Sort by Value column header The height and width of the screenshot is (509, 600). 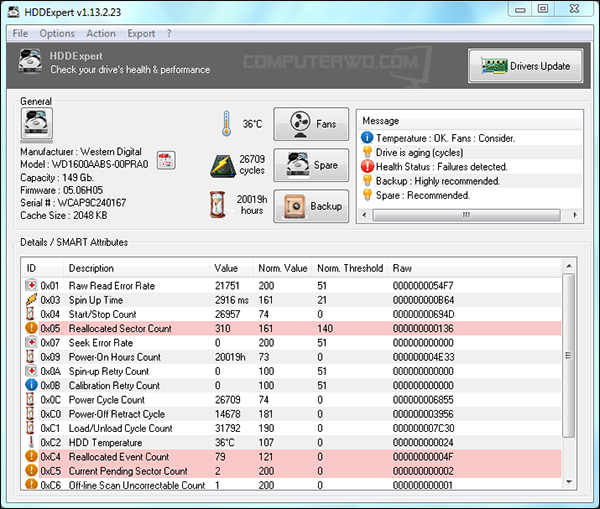231,268
